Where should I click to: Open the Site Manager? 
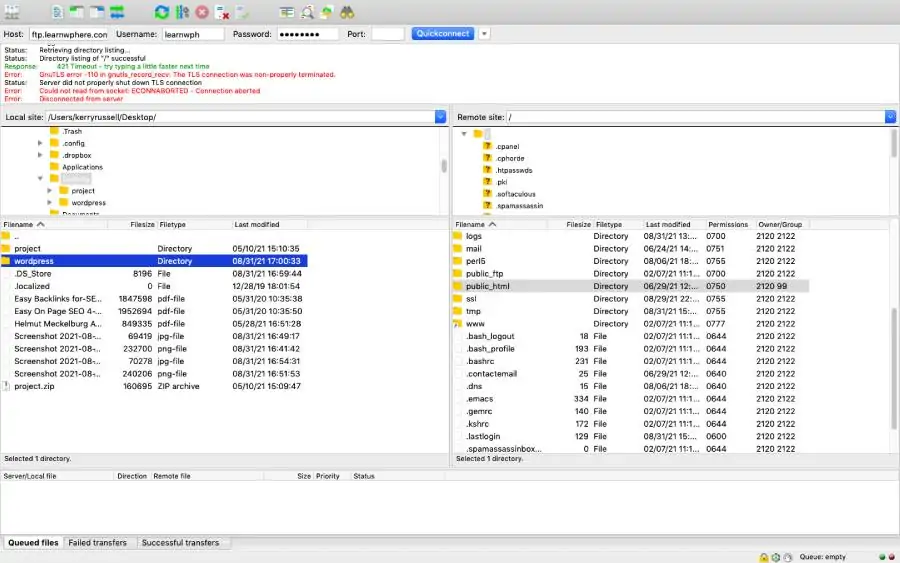(x=11, y=12)
